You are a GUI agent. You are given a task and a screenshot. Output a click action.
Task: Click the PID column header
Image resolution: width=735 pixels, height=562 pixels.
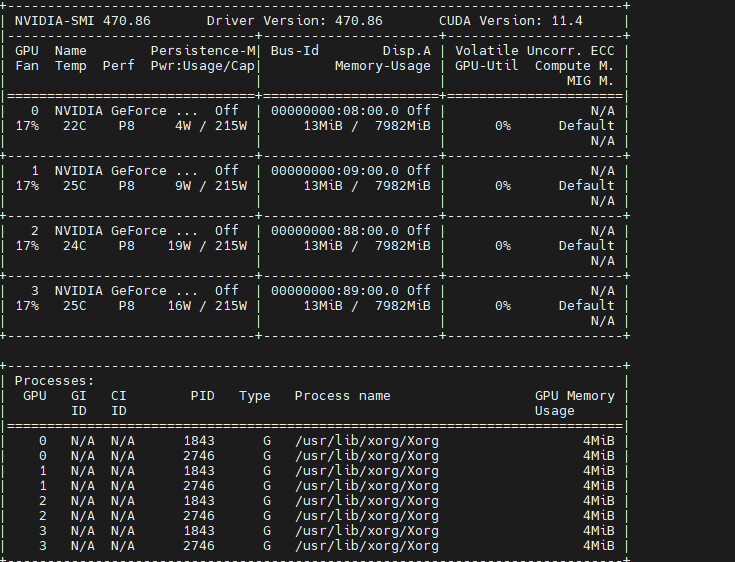click(x=202, y=396)
